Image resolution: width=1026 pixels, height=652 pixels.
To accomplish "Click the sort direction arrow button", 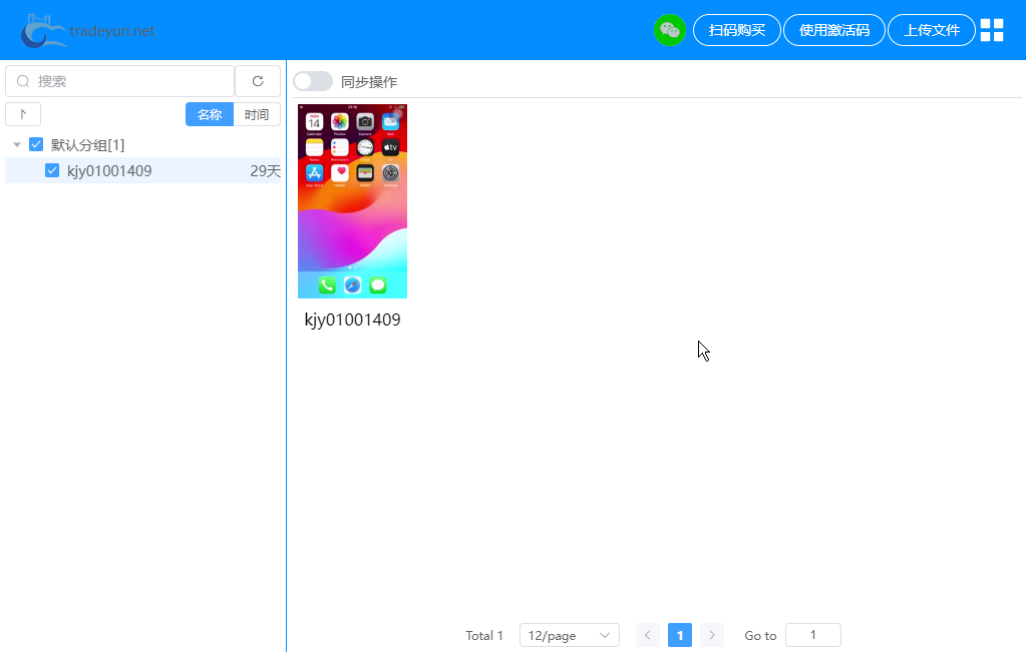I will pos(23,114).
